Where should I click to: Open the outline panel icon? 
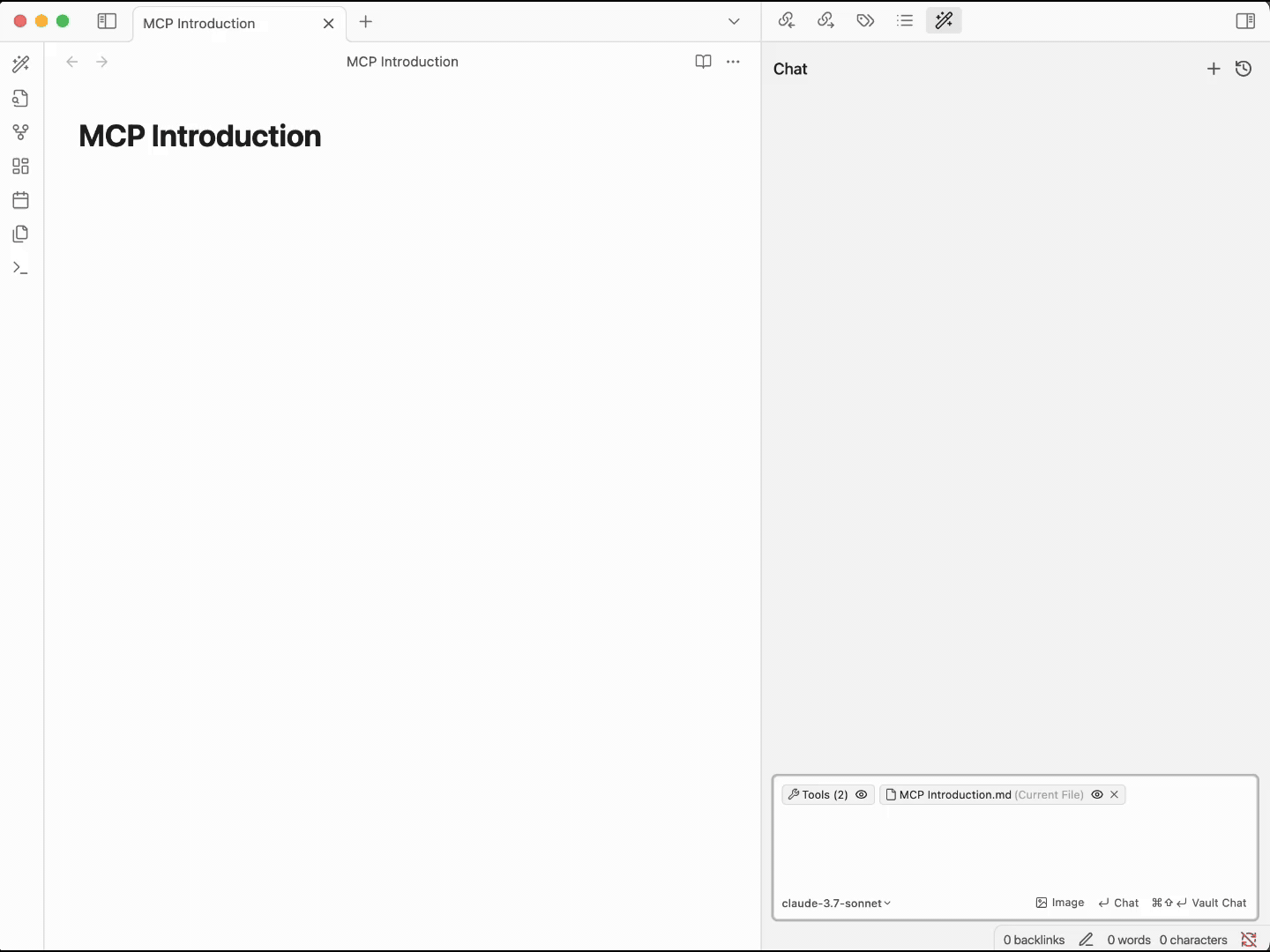coord(905,20)
